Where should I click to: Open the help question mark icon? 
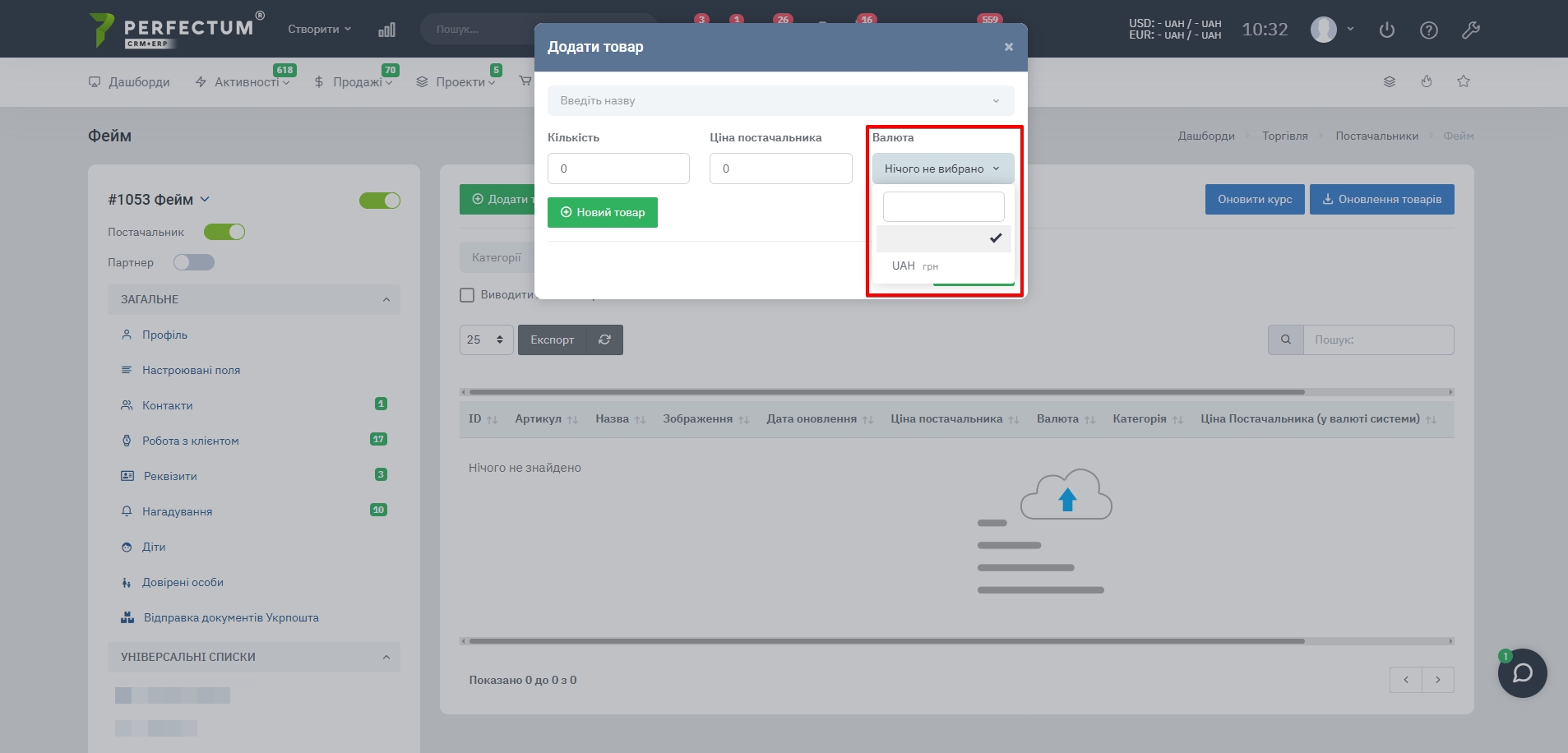[1429, 30]
